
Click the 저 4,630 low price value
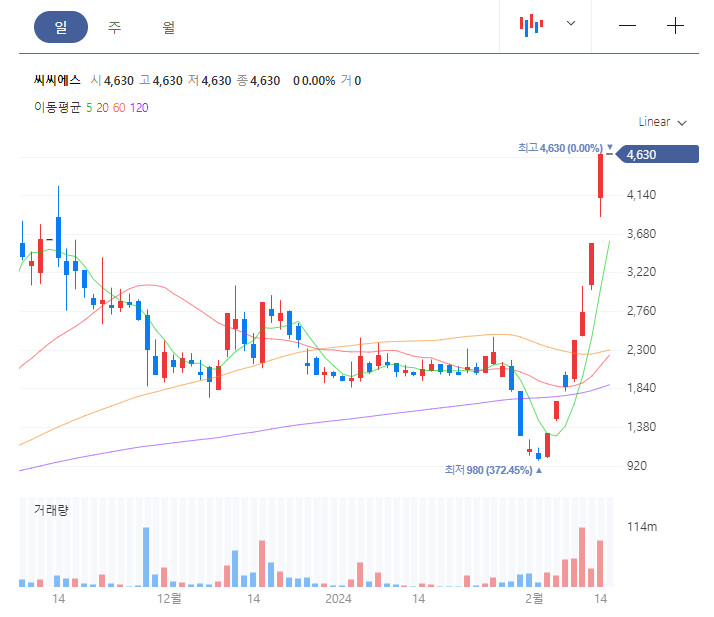point(209,81)
